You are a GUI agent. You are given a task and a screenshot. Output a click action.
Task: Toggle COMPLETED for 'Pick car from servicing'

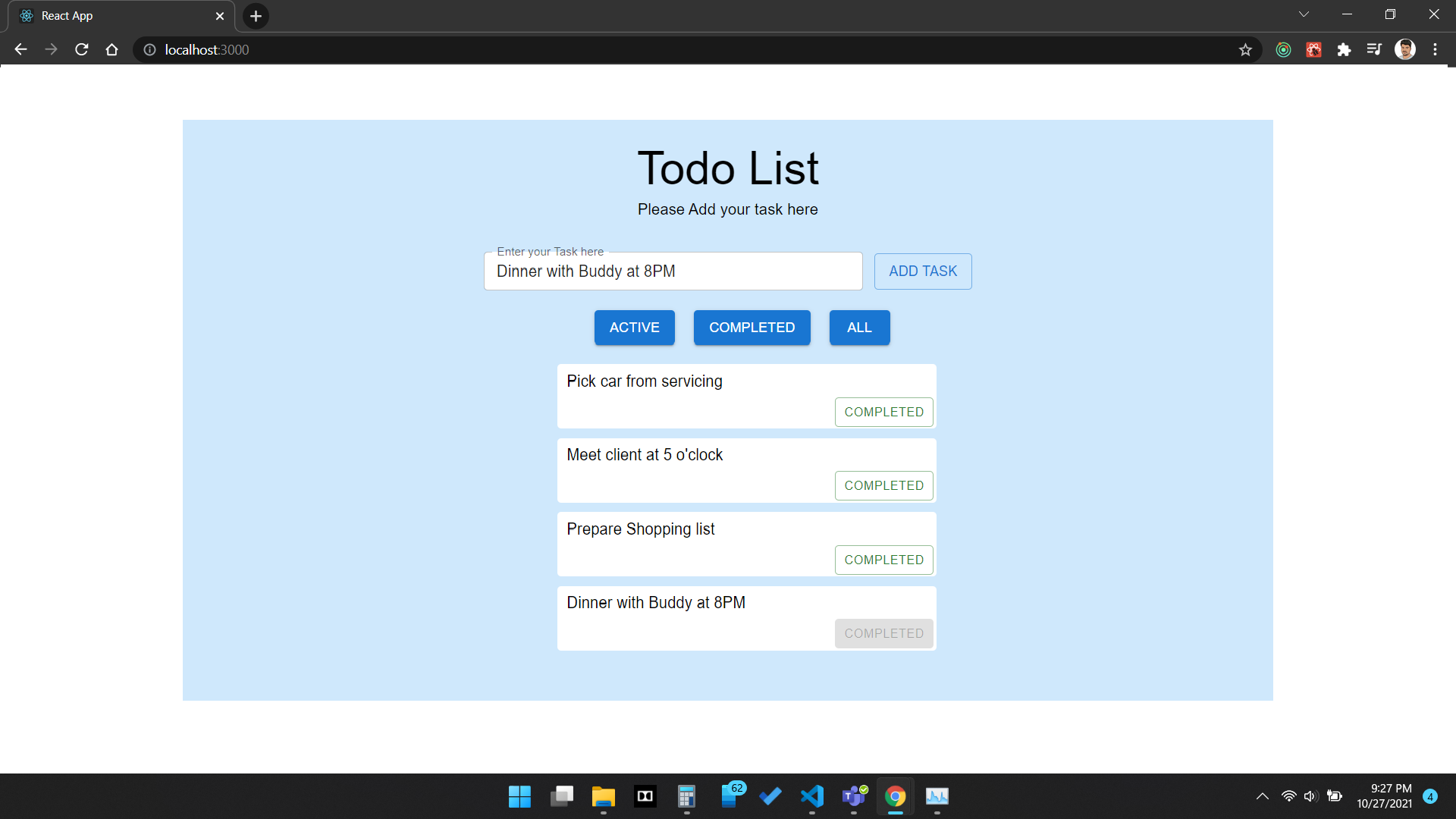[x=883, y=412]
